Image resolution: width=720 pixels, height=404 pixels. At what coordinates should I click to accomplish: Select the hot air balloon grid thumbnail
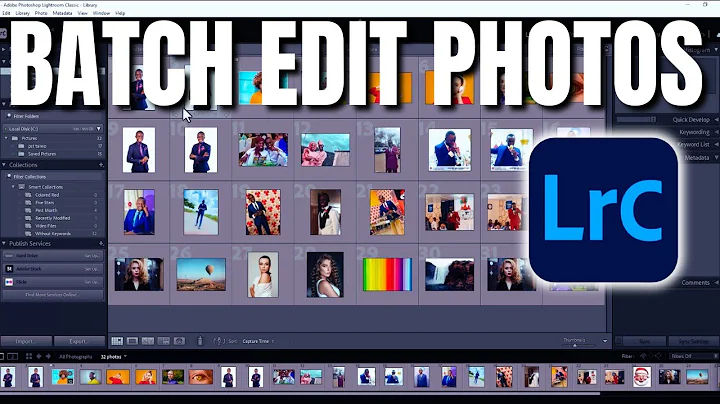click(201, 274)
